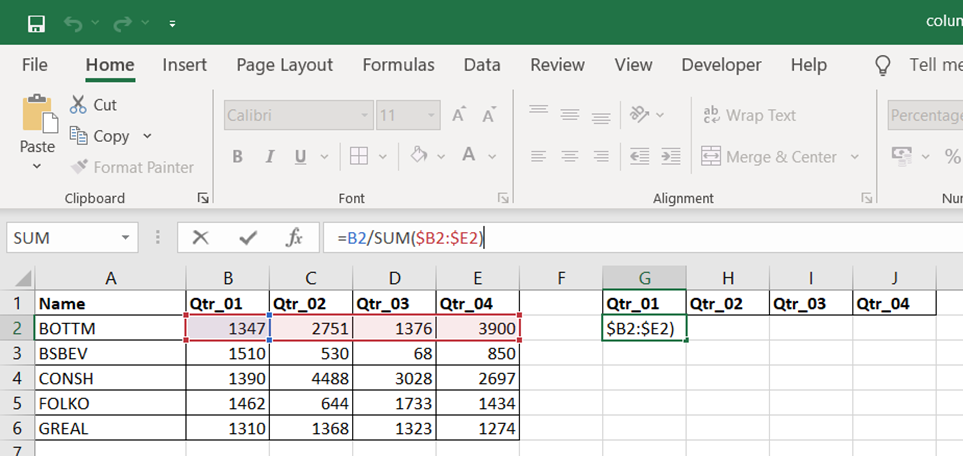The width and height of the screenshot is (963, 456).
Task: Expand the Name Box dropdown arrow
Action: 126,238
